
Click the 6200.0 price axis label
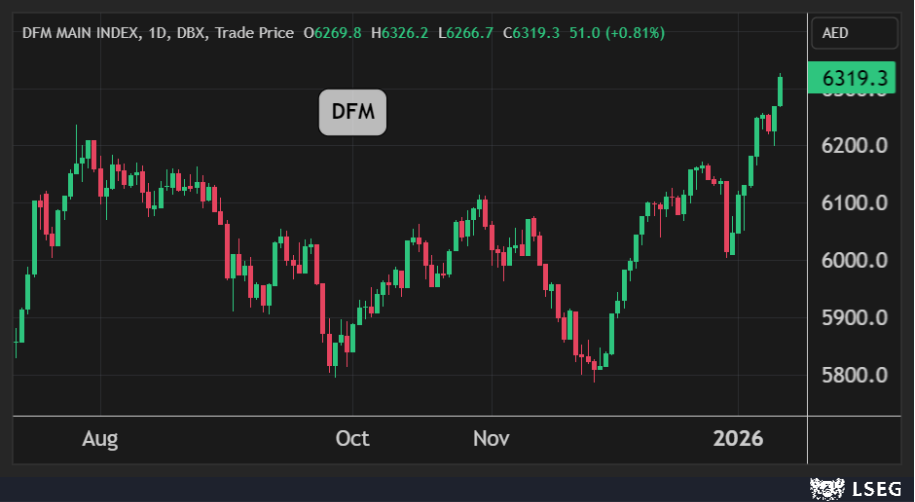[x=854, y=146]
